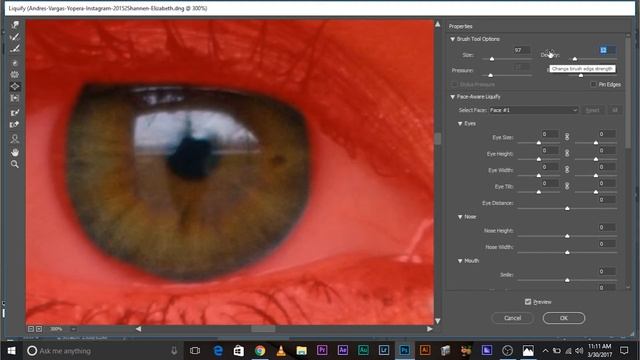Click the Nose Width value field
The height and width of the screenshot is (360, 640).
tap(607, 244)
